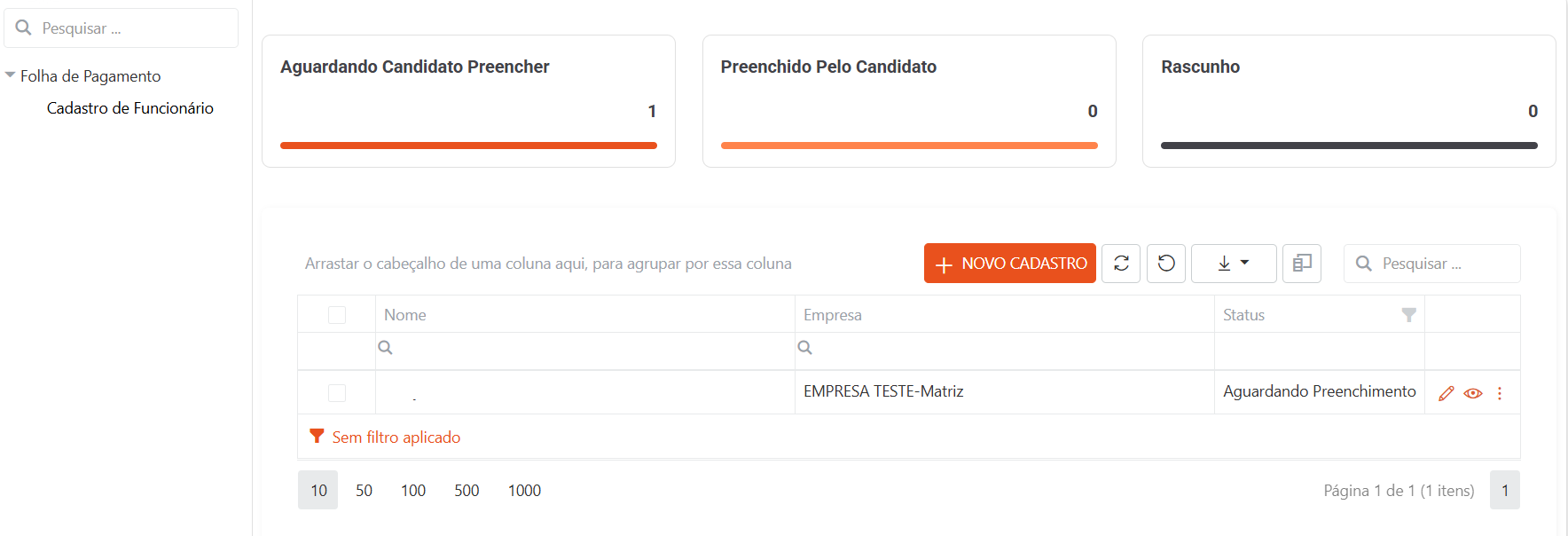The height and width of the screenshot is (536, 1568).
Task: Select Cadastro de Funcionário menu item
Action: 130,108
